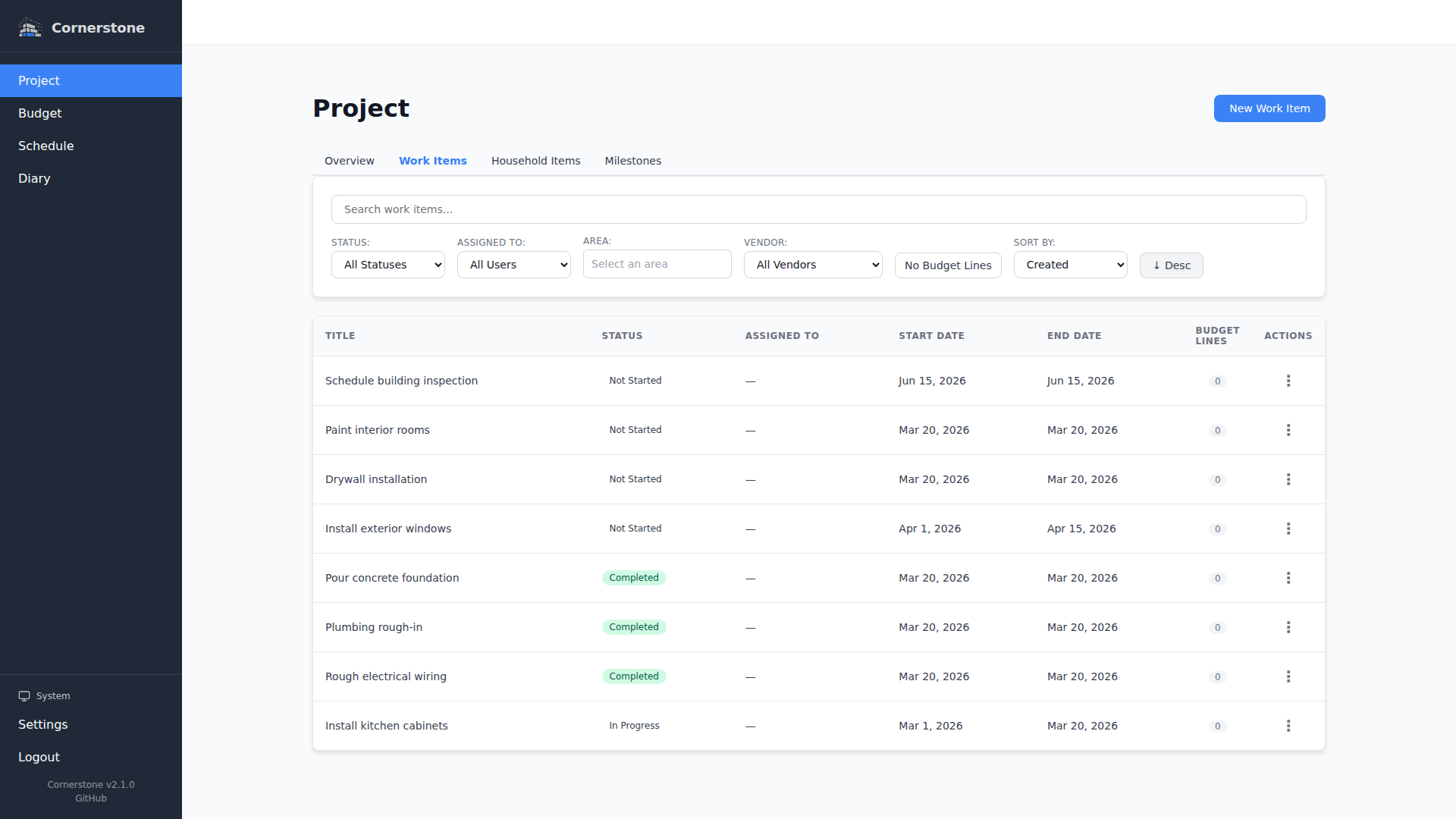Image resolution: width=1456 pixels, height=819 pixels.
Task: Open actions menu for Paint interior rooms
Action: (x=1288, y=430)
